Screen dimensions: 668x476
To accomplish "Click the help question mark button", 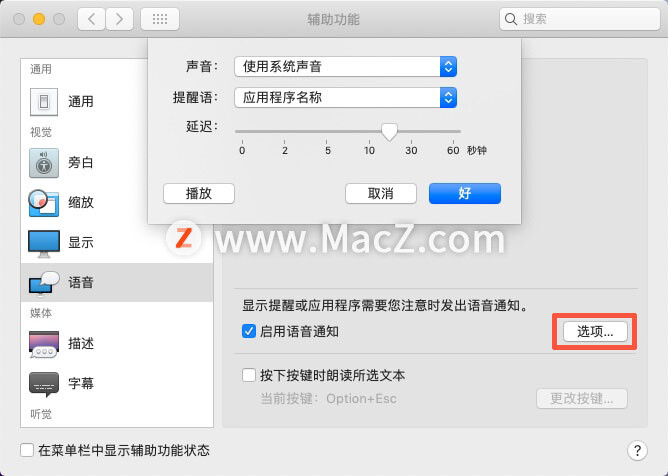I will coord(637,450).
